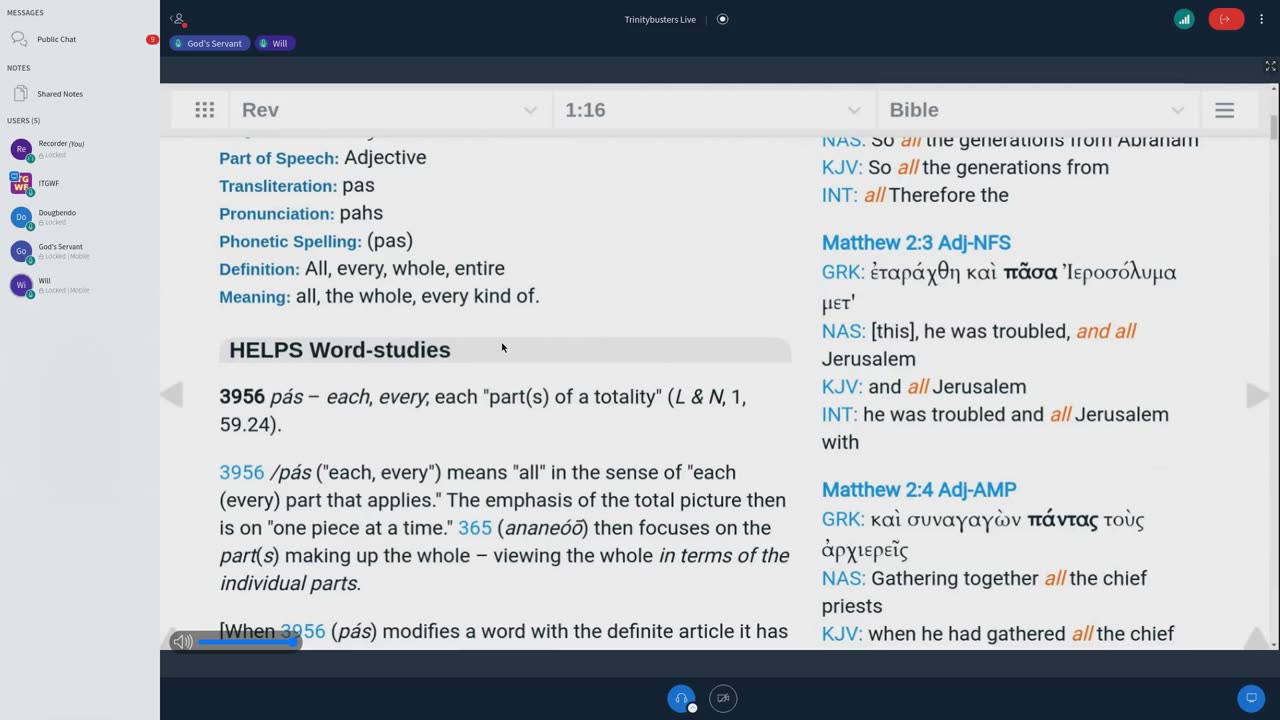Select the Dougbendo user avatar
1280x720 pixels.
(x=21, y=217)
